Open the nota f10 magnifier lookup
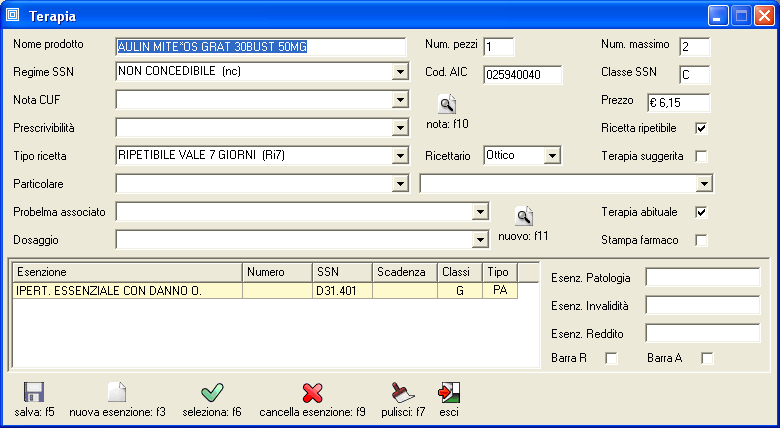 point(447,103)
